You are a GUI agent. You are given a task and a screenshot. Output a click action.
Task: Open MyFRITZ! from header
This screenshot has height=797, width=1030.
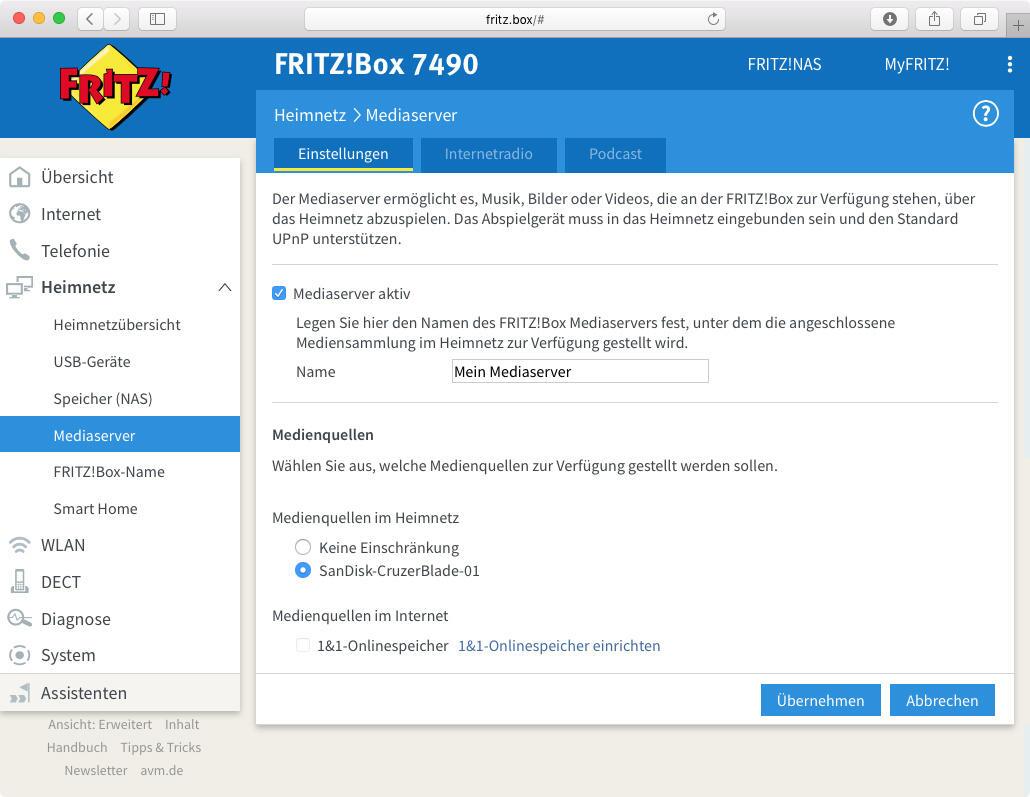916,64
